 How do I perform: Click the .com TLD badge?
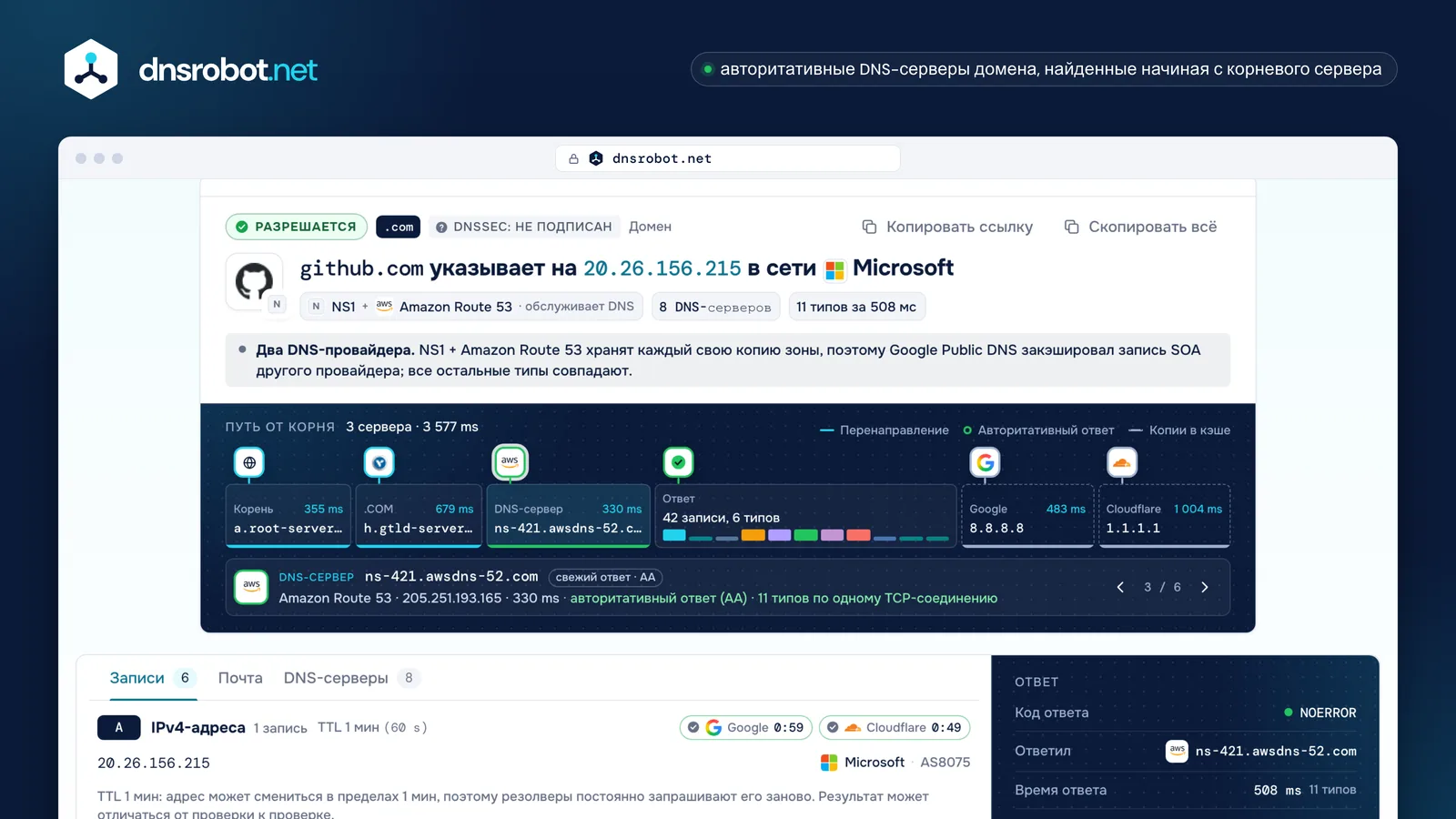click(x=398, y=227)
